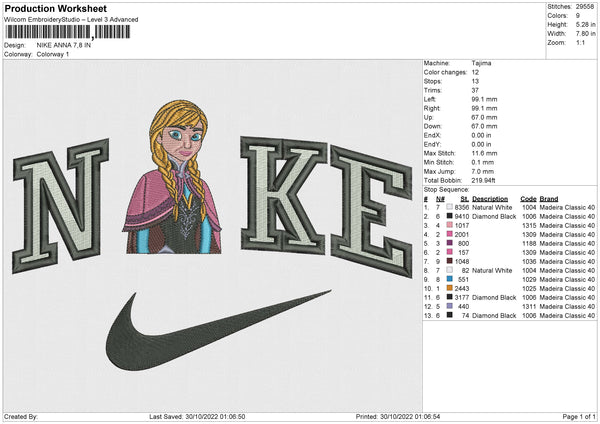Select the Stops value 13
The width and height of the screenshot is (600, 424).
[x=475, y=81]
